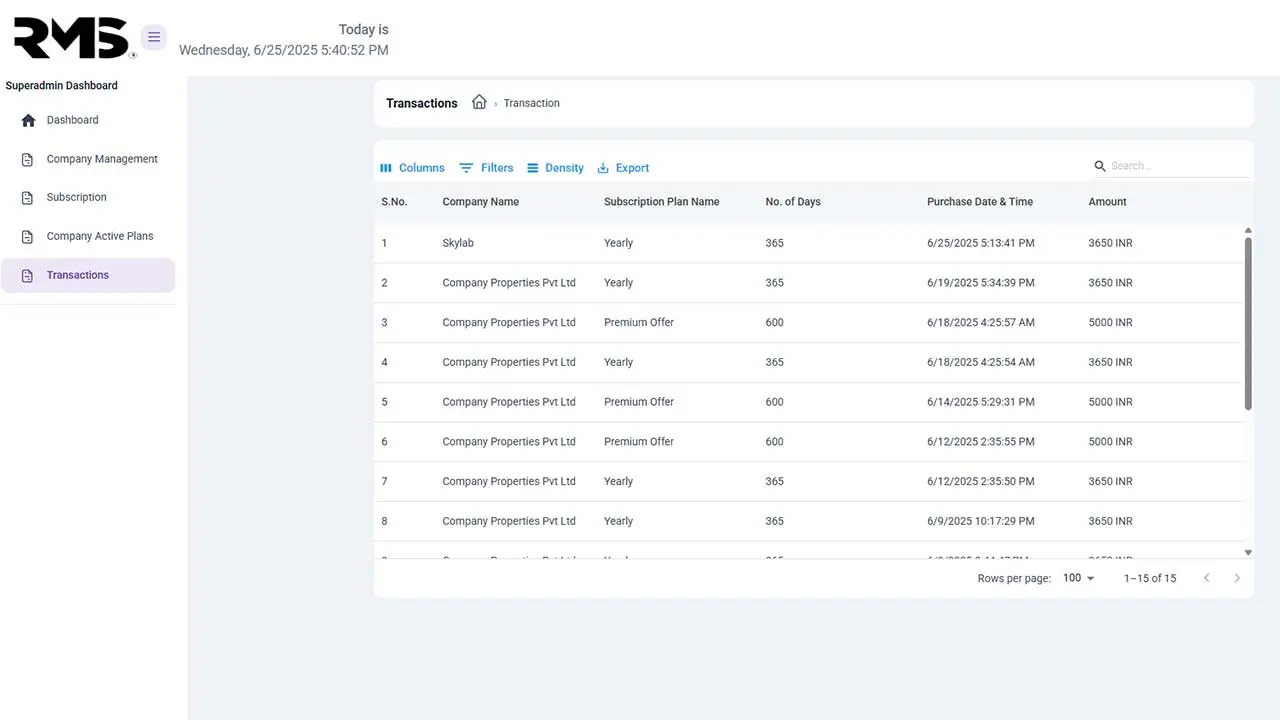The height and width of the screenshot is (720, 1280).
Task: Click 5000 INR amount in row 3
Action: tap(1110, 323)
